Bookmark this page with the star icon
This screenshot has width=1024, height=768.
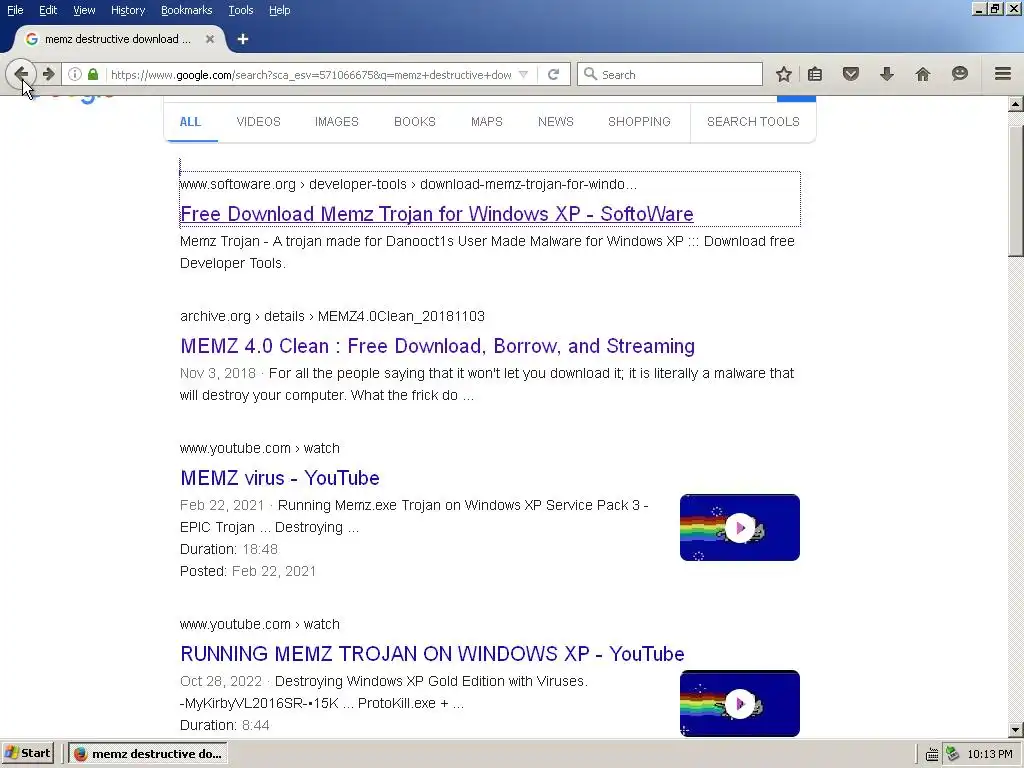784,74
